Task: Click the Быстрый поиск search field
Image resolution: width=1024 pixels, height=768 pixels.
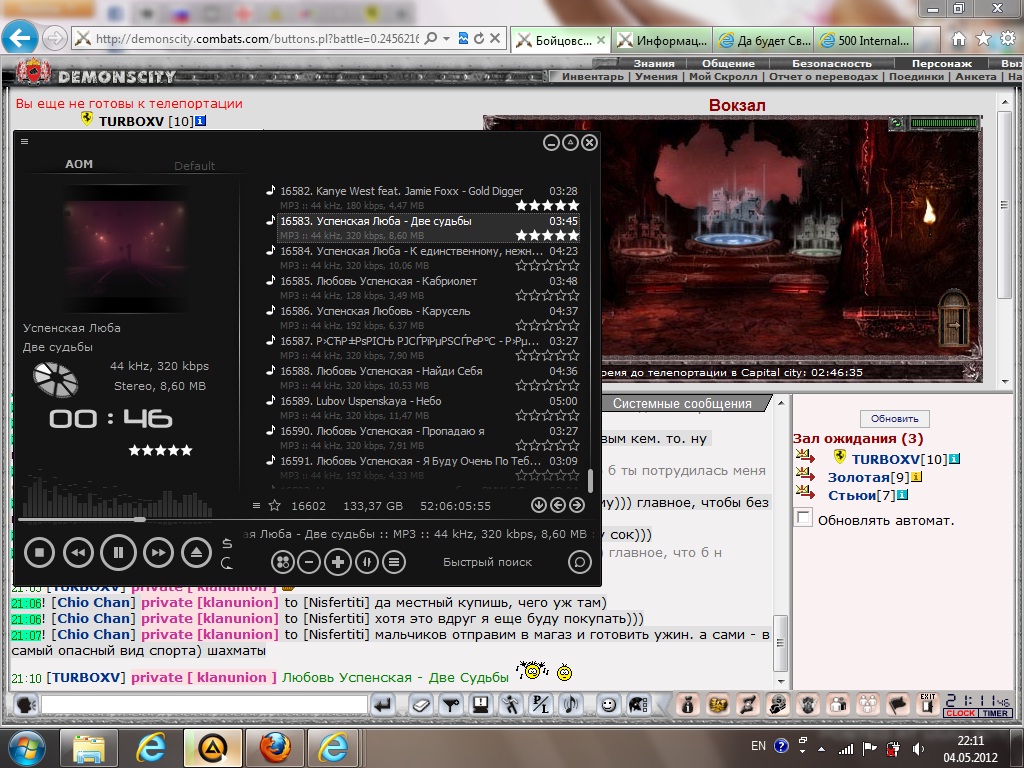Action: [487, 562]
